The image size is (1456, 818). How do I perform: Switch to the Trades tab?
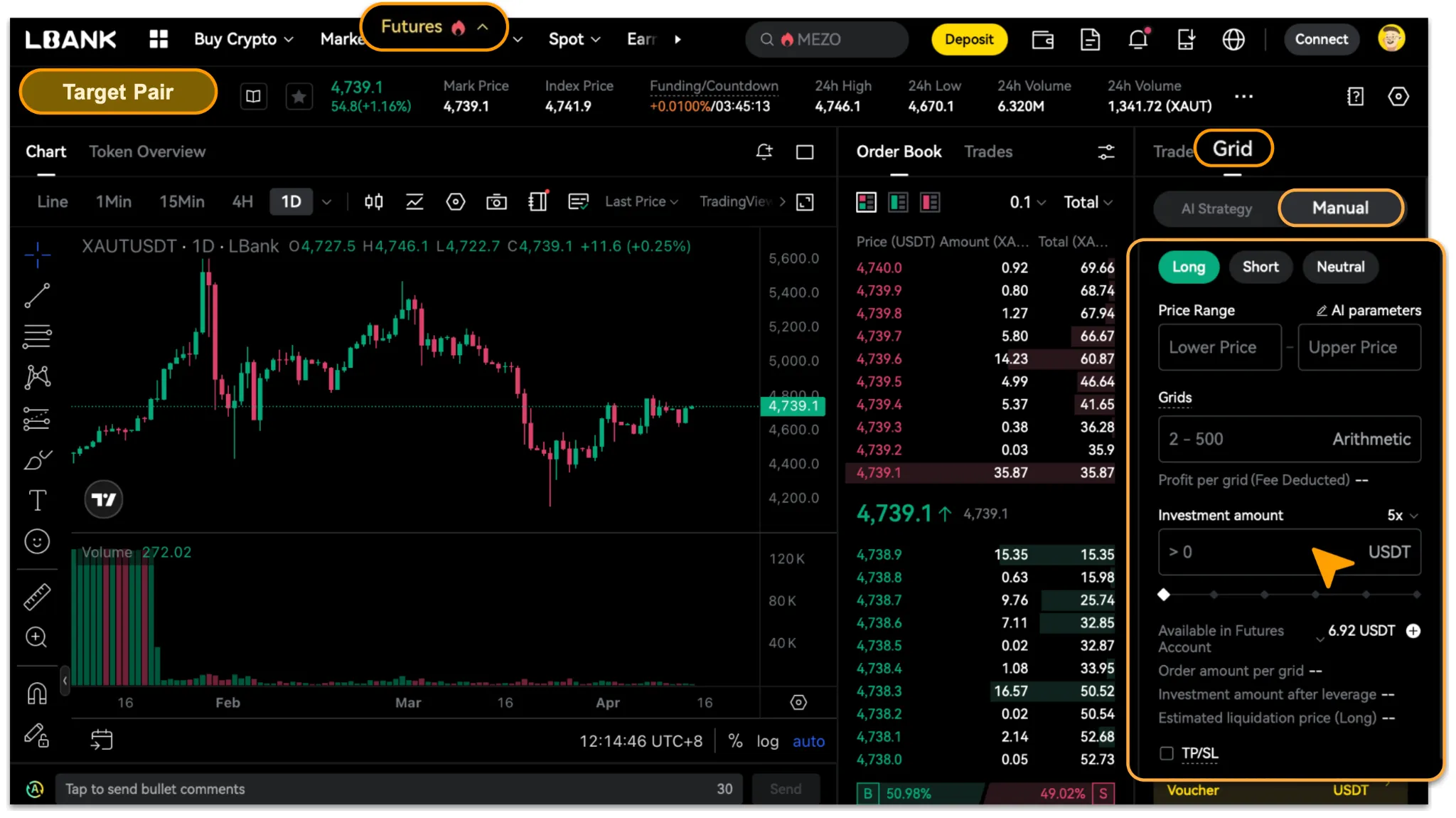pyautogui.click(x=987, y=152)
